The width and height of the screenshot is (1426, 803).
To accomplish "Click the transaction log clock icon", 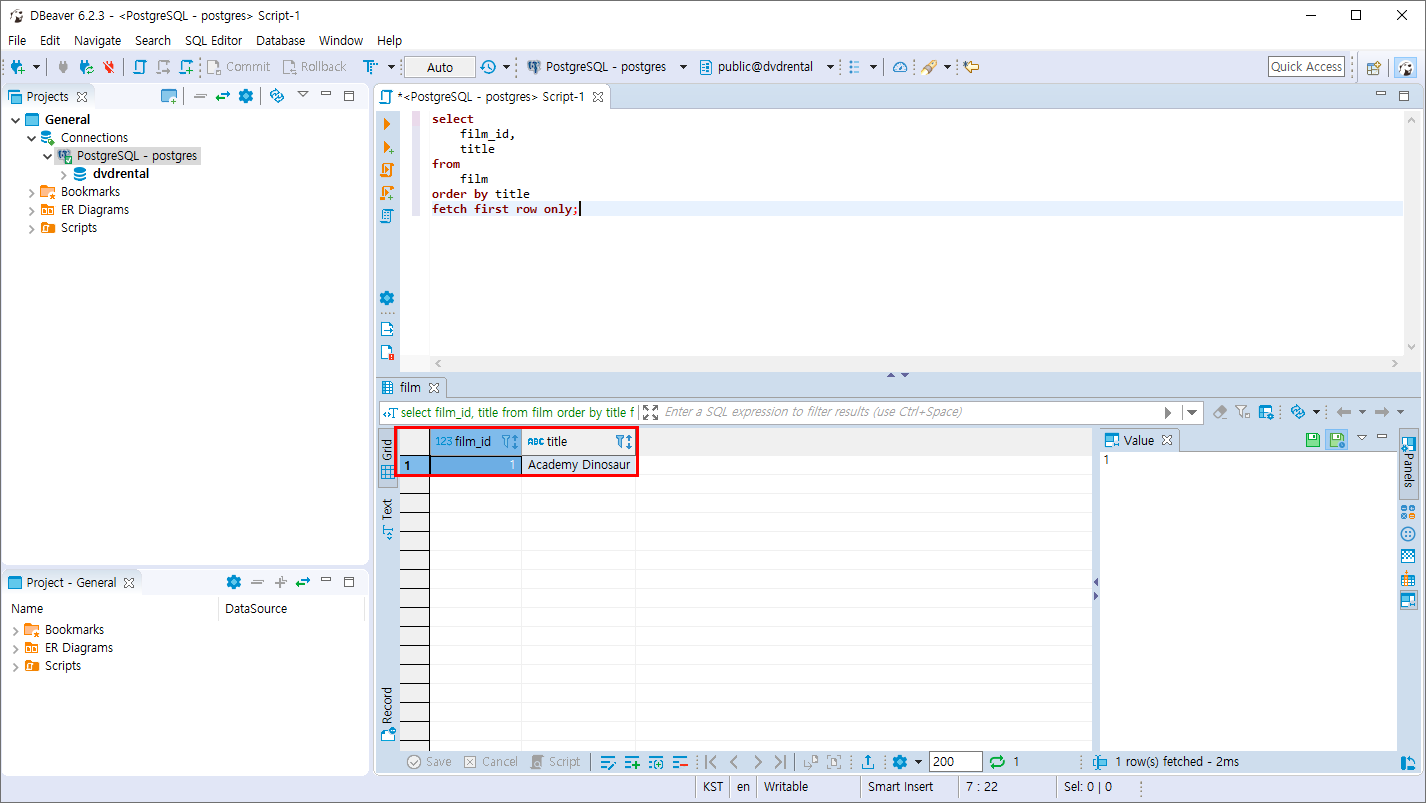I will pos(488,67).
